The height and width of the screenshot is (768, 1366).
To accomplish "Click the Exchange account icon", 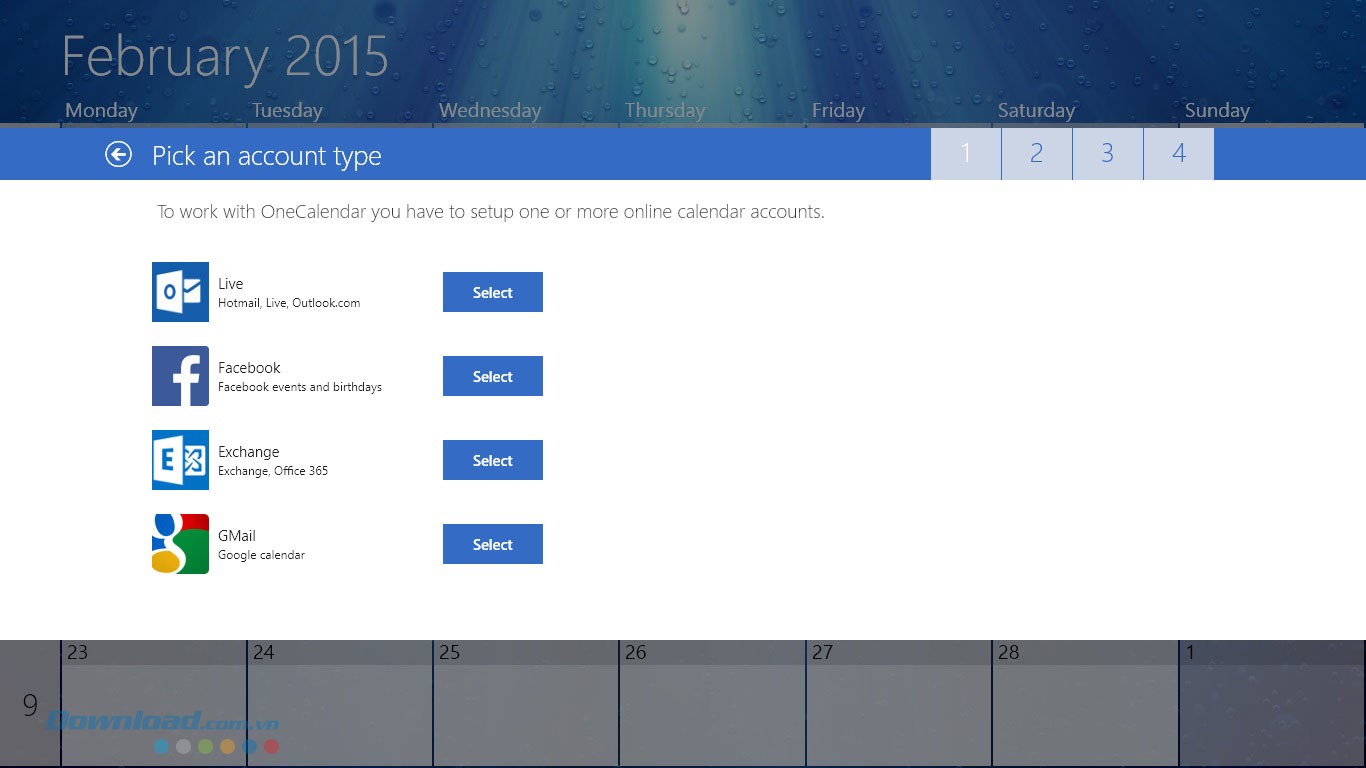I will click(180, 460).
